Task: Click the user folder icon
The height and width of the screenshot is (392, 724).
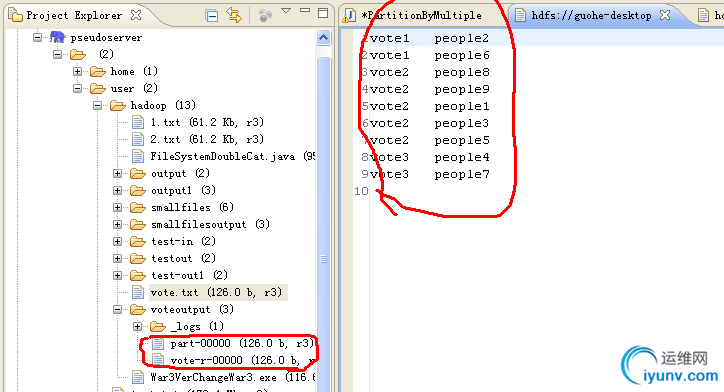Action: [98, 89]
